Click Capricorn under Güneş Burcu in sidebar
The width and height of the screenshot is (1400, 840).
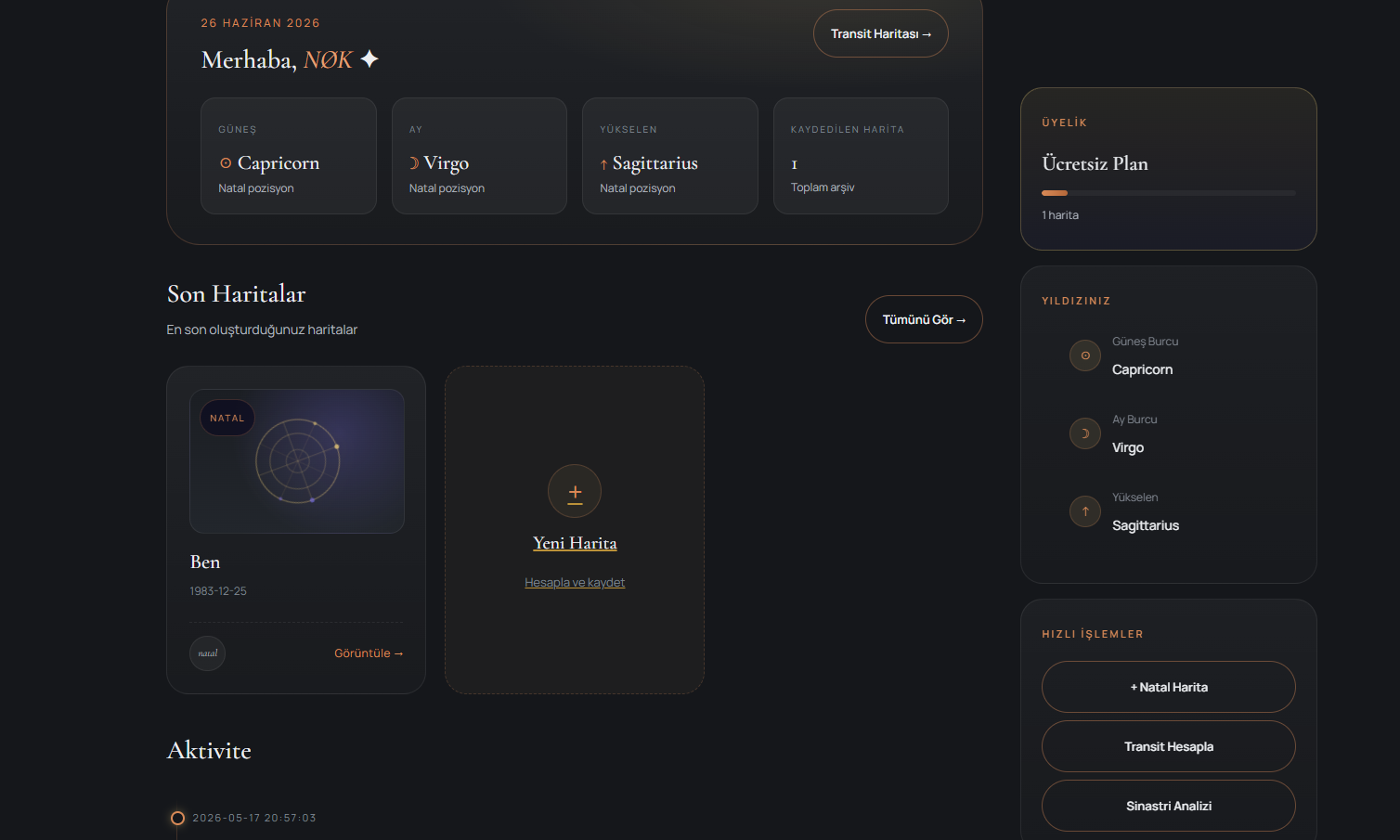[x=1142, y=369]
